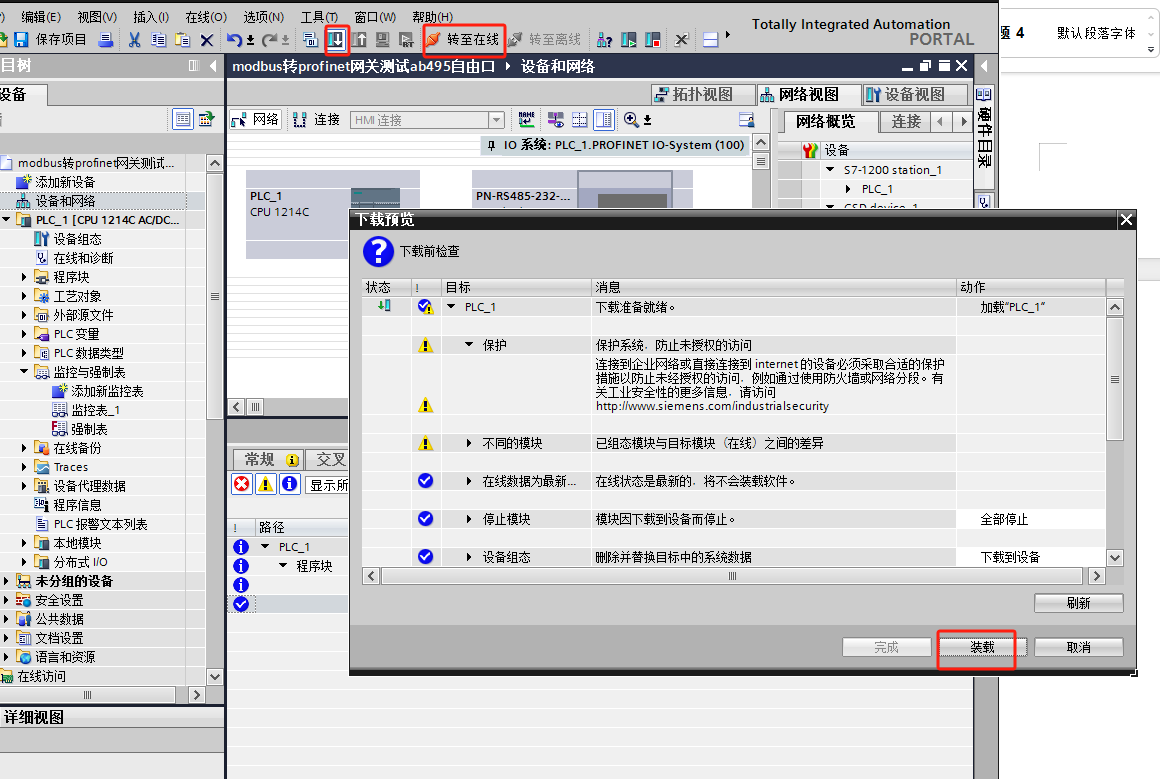Screen dimensions: 1160x779
Task: Open the HMI 连接 dropdown
Action: coord(496,120)
